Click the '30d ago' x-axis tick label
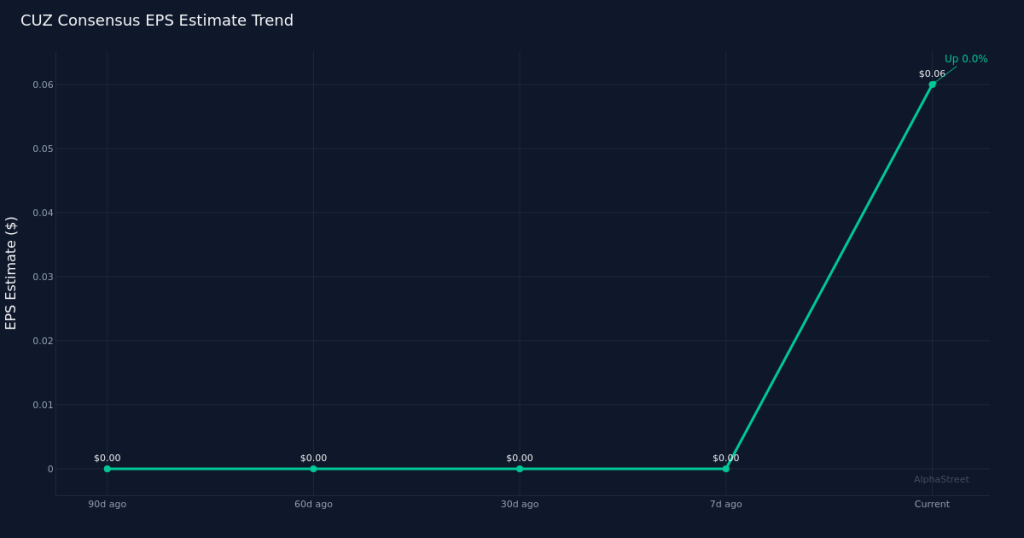Screen dimensions: 1024x538 tap(519, 504)
